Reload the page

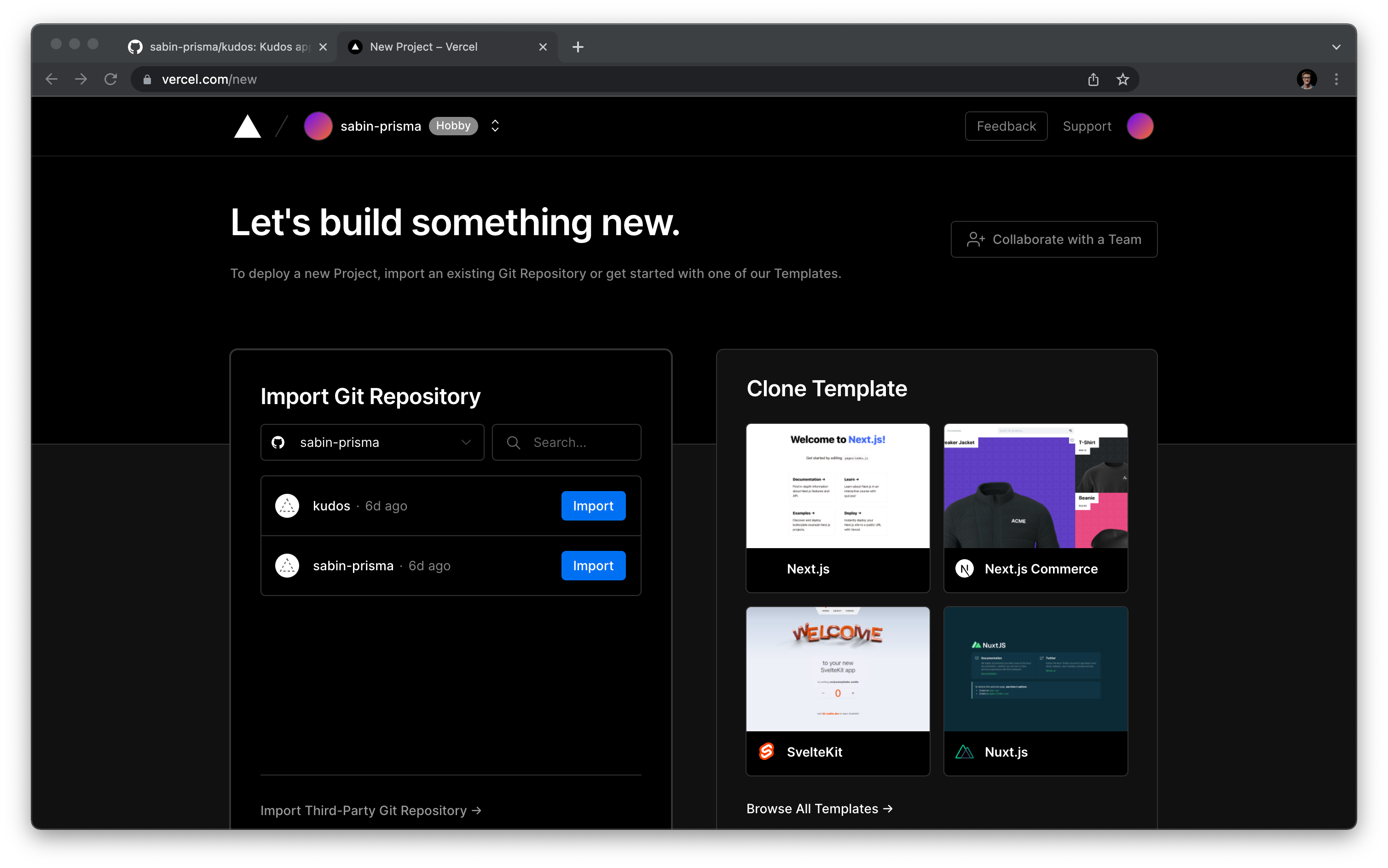pyautogui.click(x=111, y=79)
